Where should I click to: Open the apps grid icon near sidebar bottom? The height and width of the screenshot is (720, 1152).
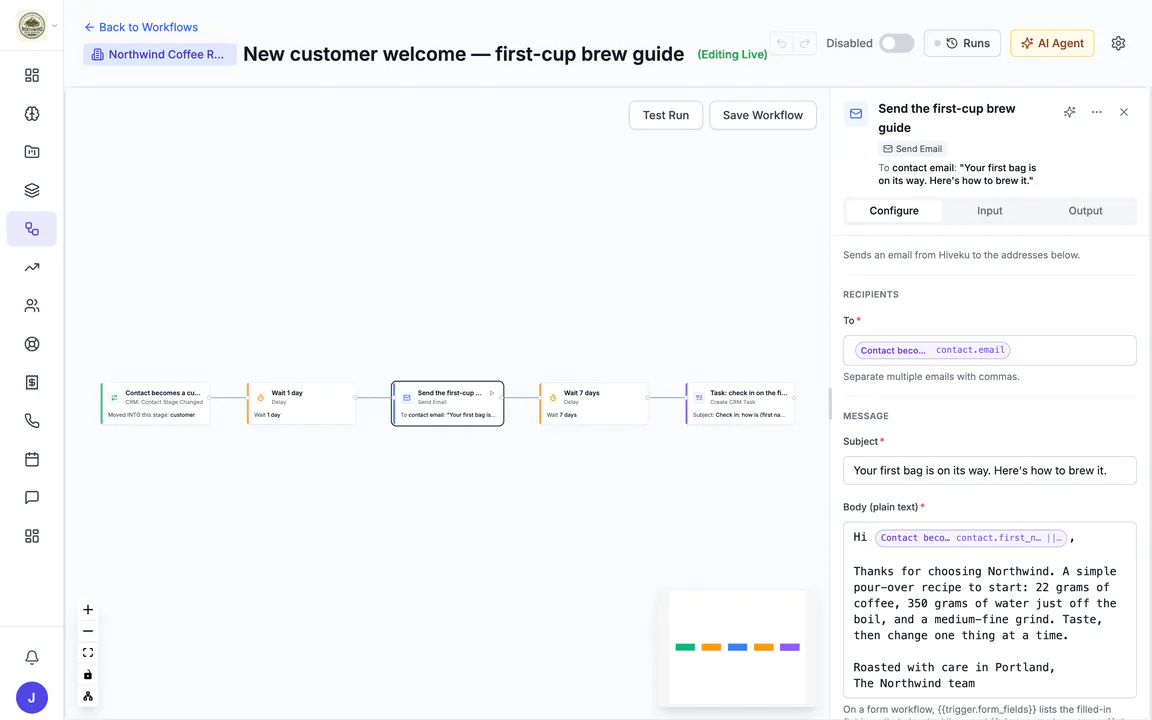click(x=32, y=536)
